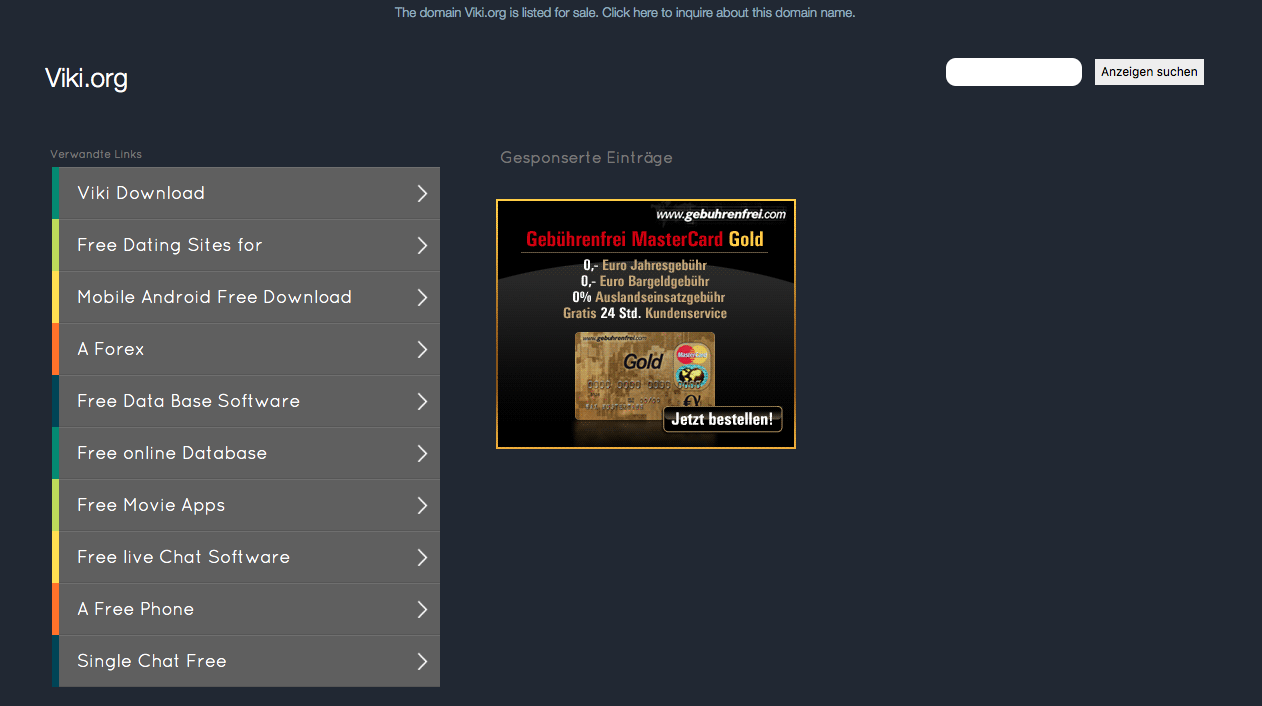The image size is (1262, 706).
Task: Click the Jetzt bestellen! button in the ad
Action: (722, 419)
